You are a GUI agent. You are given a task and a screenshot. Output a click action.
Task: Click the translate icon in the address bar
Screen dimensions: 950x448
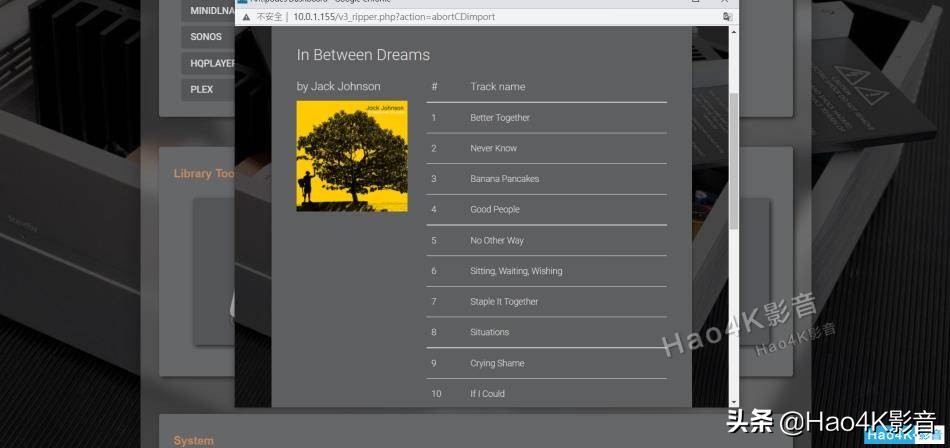727,17
